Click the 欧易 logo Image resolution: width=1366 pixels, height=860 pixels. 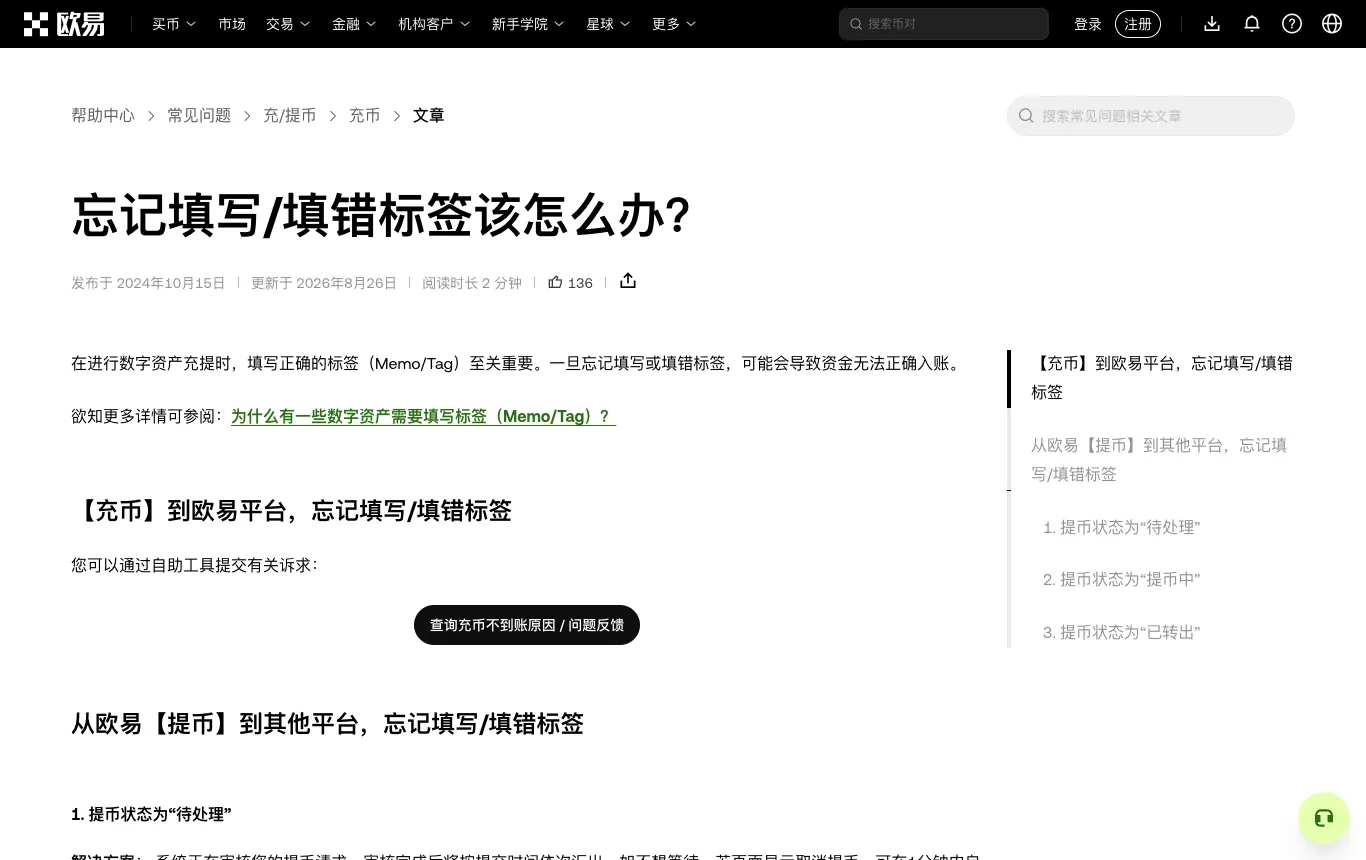(x=64, y=24)
